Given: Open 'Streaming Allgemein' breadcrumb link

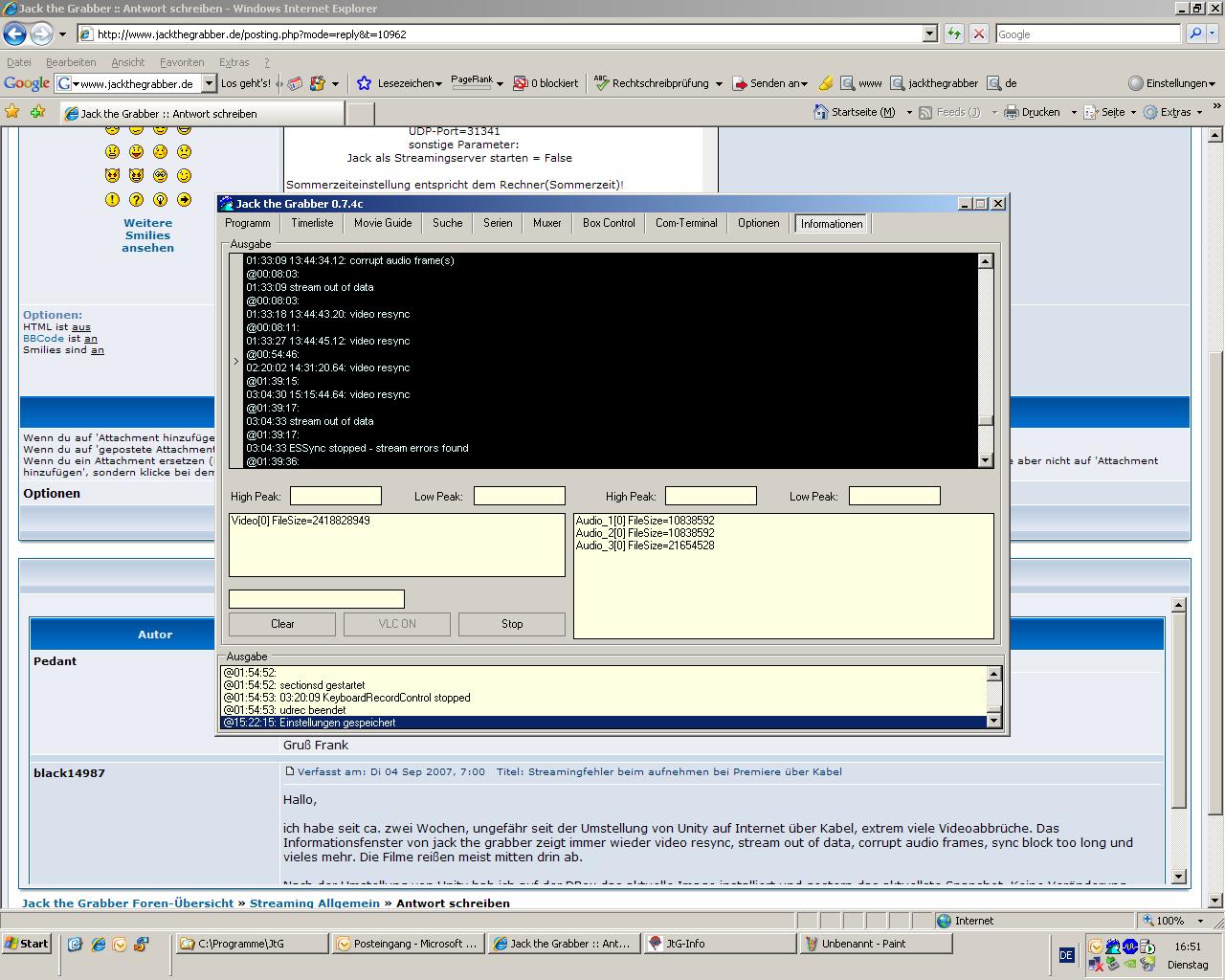Looking at the screenshot, I should 315,902.
